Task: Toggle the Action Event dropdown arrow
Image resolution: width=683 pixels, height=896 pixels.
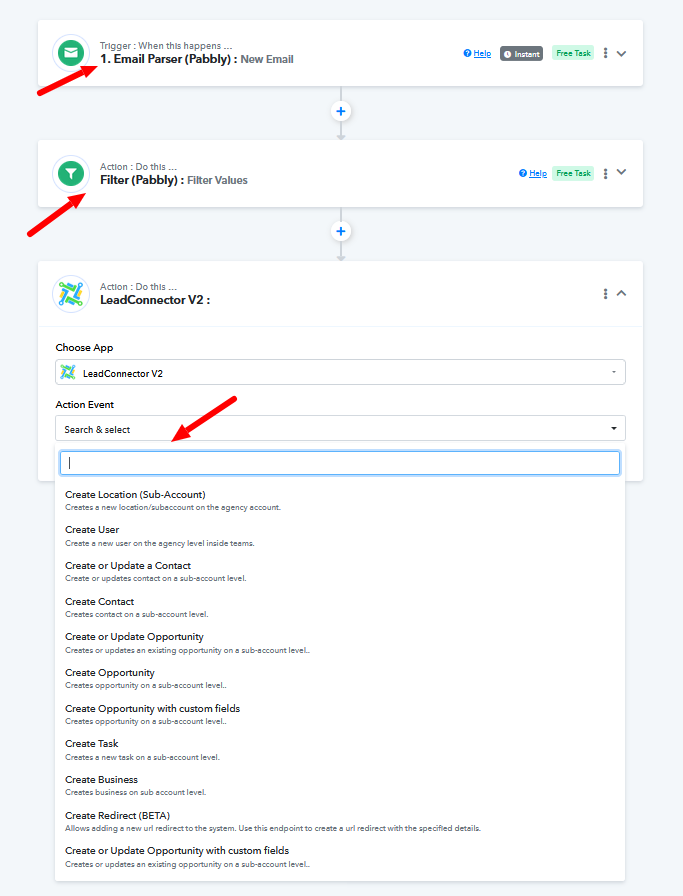Action: pyautogui.click(x=614, y=429)
